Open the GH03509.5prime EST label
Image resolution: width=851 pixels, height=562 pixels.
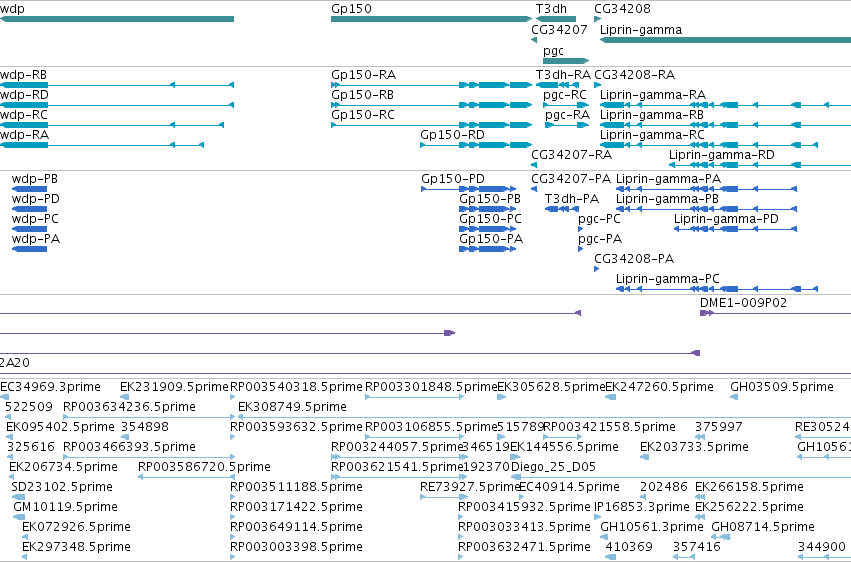pos(782,387)
